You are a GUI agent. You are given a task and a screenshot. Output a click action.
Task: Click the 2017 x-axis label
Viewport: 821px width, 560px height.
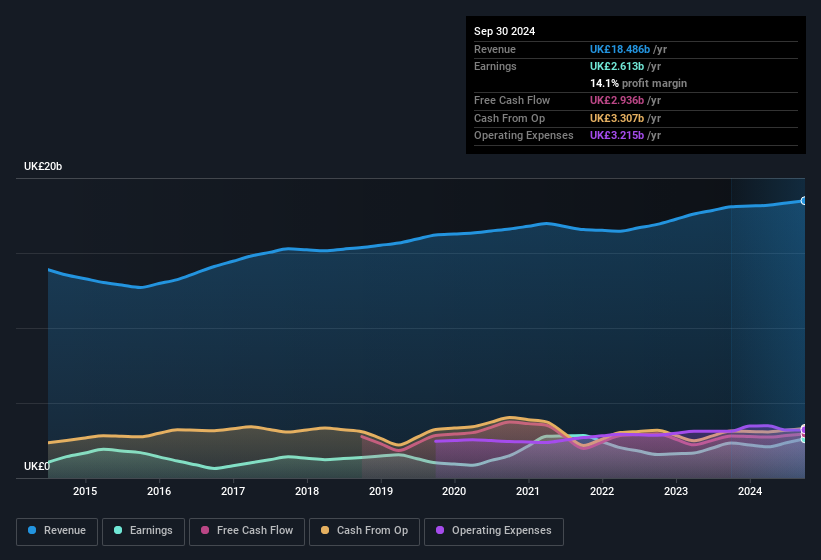[232, 491]
